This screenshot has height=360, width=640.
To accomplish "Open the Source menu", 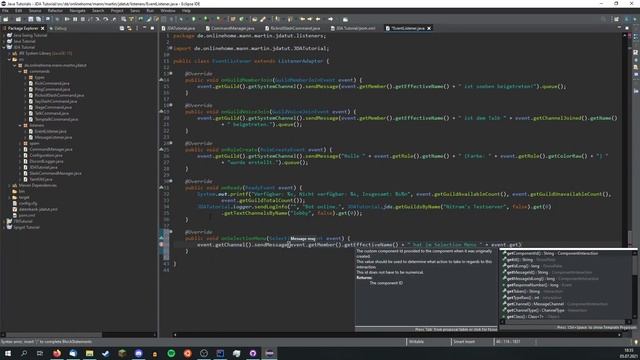I will [x=35, y=11].
